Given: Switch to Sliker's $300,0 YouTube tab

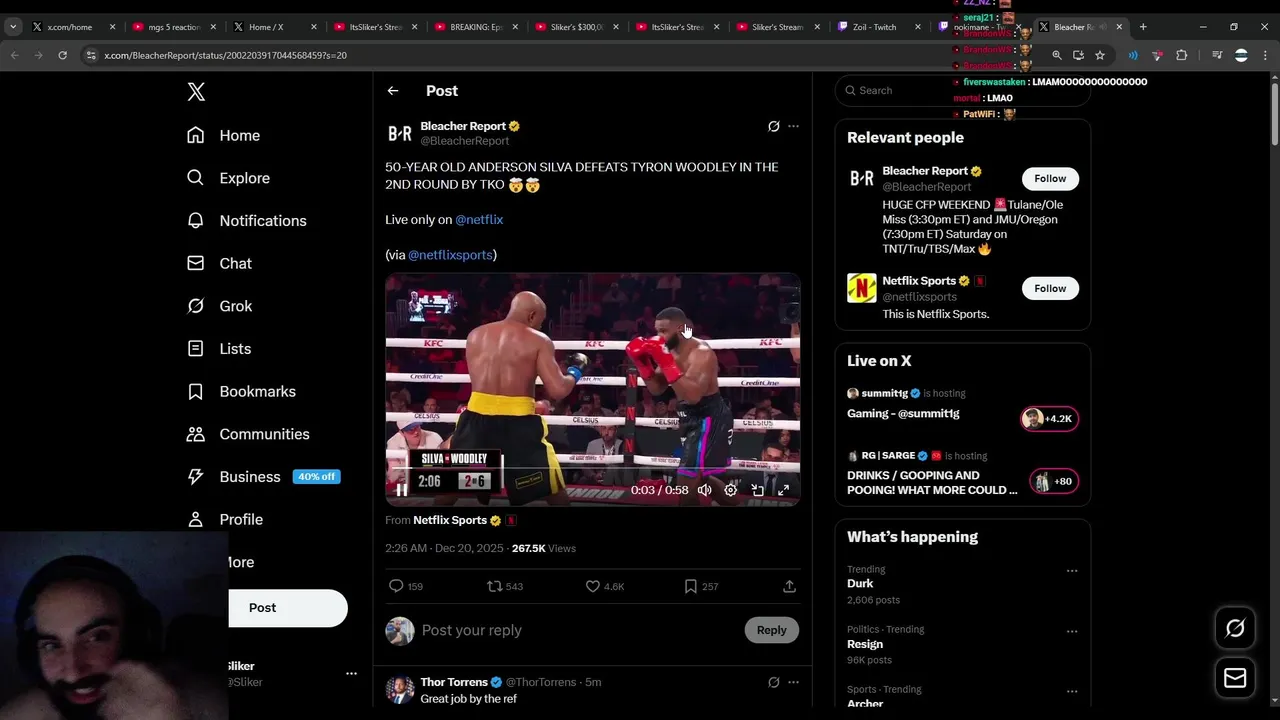Looking at the screenshot, I should 578,27.
